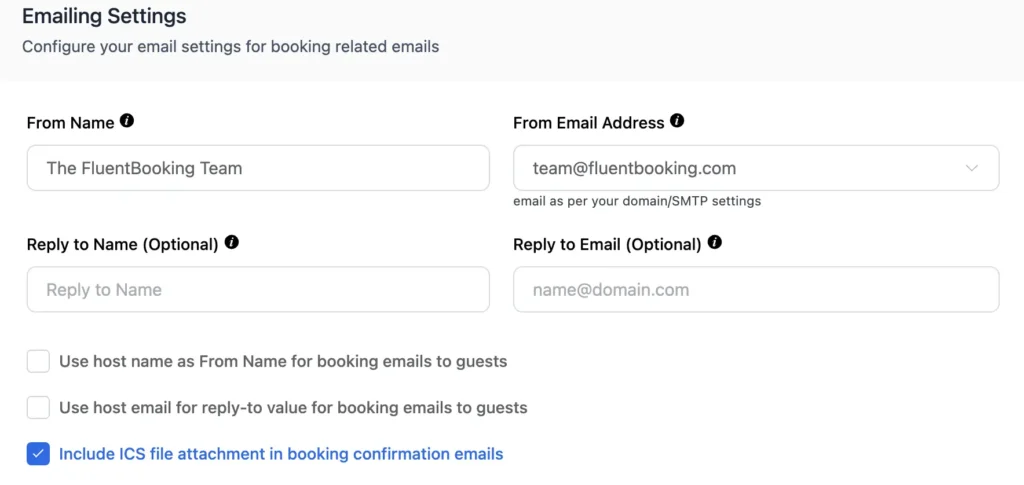The width and height of the screenshot is (1024, 485).
Task: Tick the host email for reply-to checkbox
Action: (39, 408)
